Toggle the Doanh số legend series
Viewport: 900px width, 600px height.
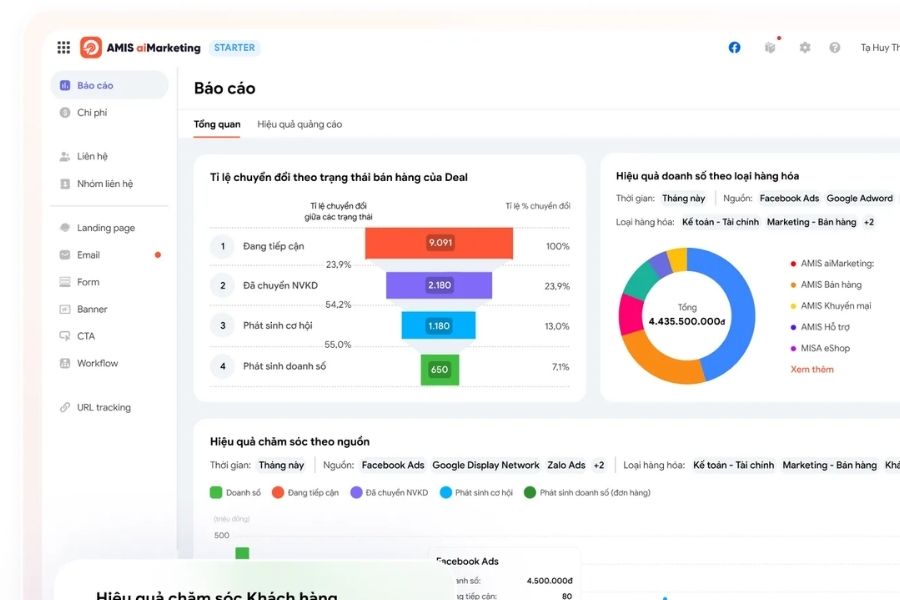235,493
